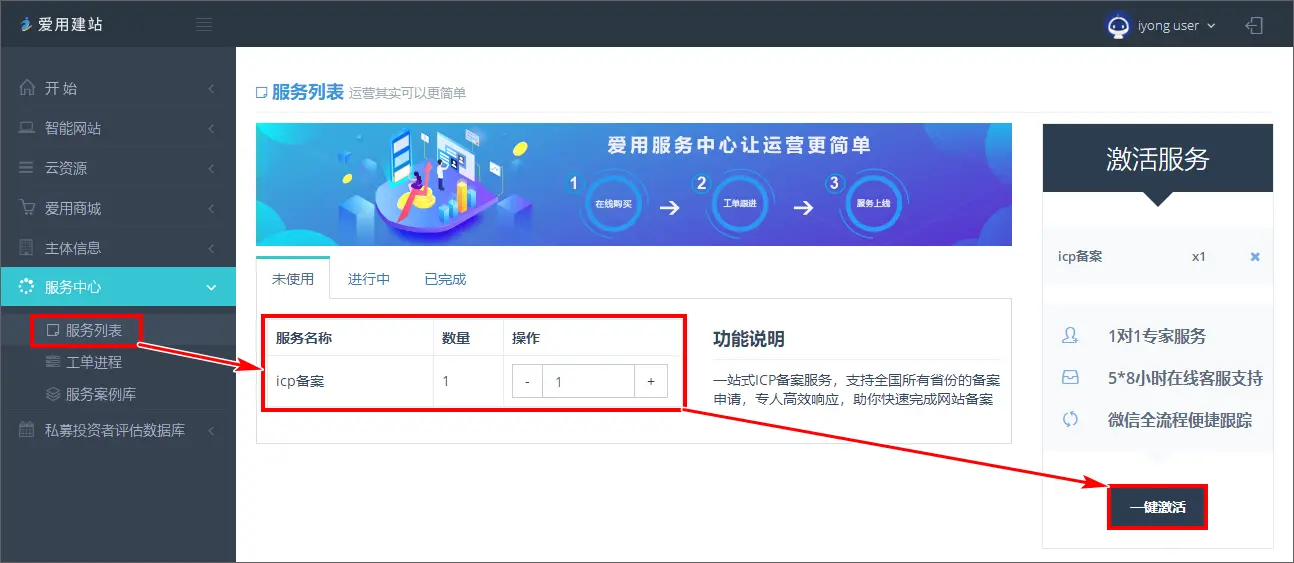The height and width of the screenshot is (563, 1294).
Task: Click the 爱用建站 logo icon
Action: pos(26,25)
